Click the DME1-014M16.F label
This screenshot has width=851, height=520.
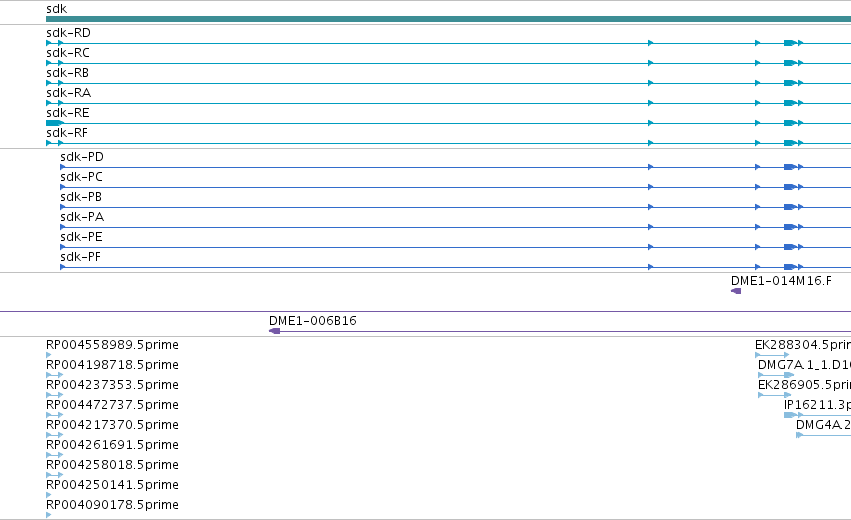coord(781,281)
